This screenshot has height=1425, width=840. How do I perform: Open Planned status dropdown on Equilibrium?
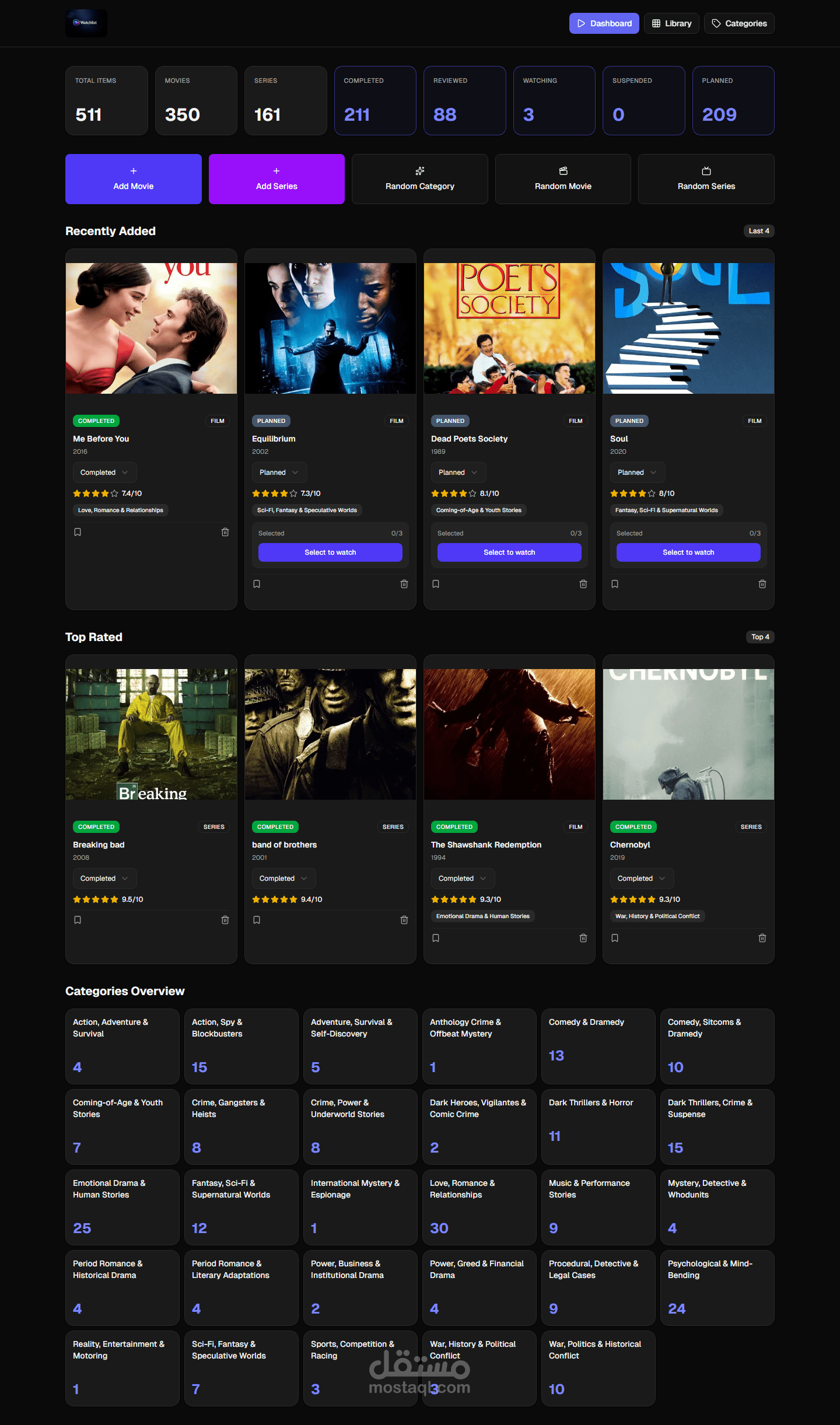(x=279, y=472)
